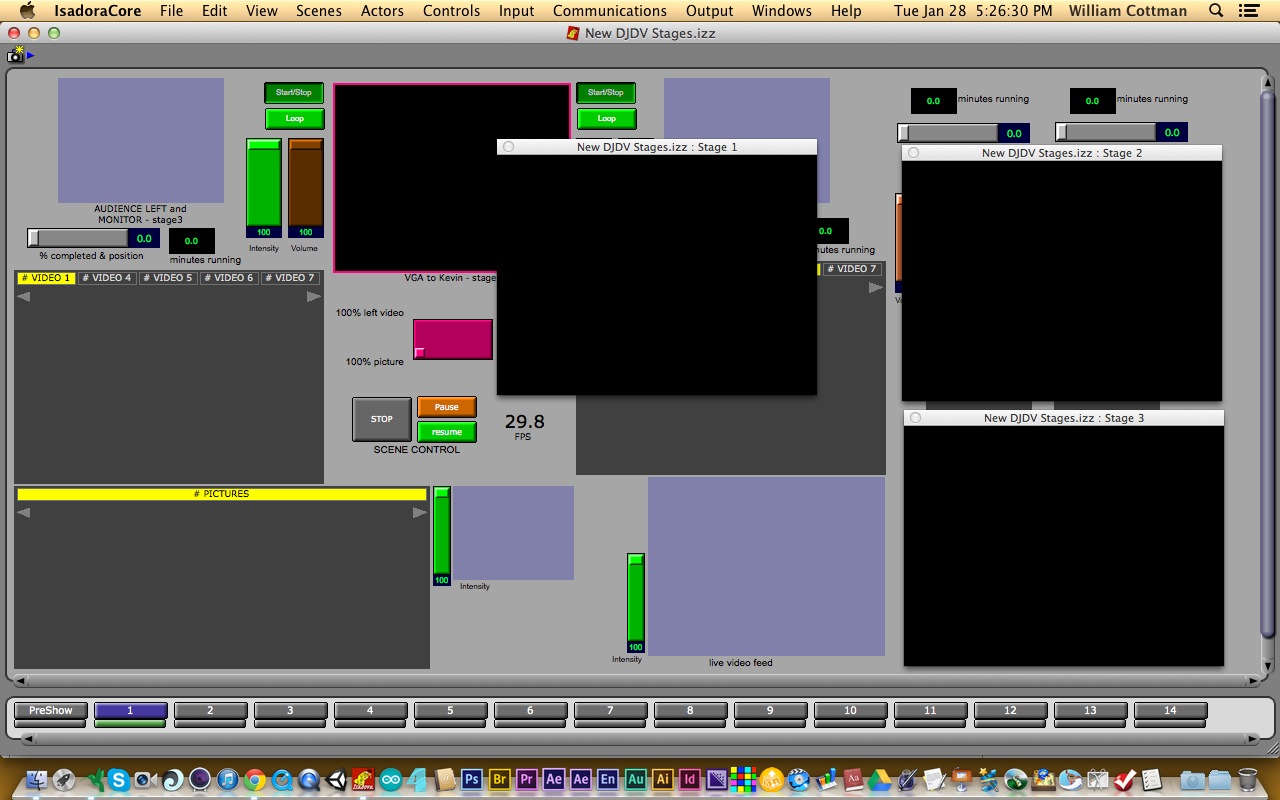Toggle Start/Stop beside AUDIENCE LEFT monitor
This screenshot has width=1280, height=800.
[294, 93]
